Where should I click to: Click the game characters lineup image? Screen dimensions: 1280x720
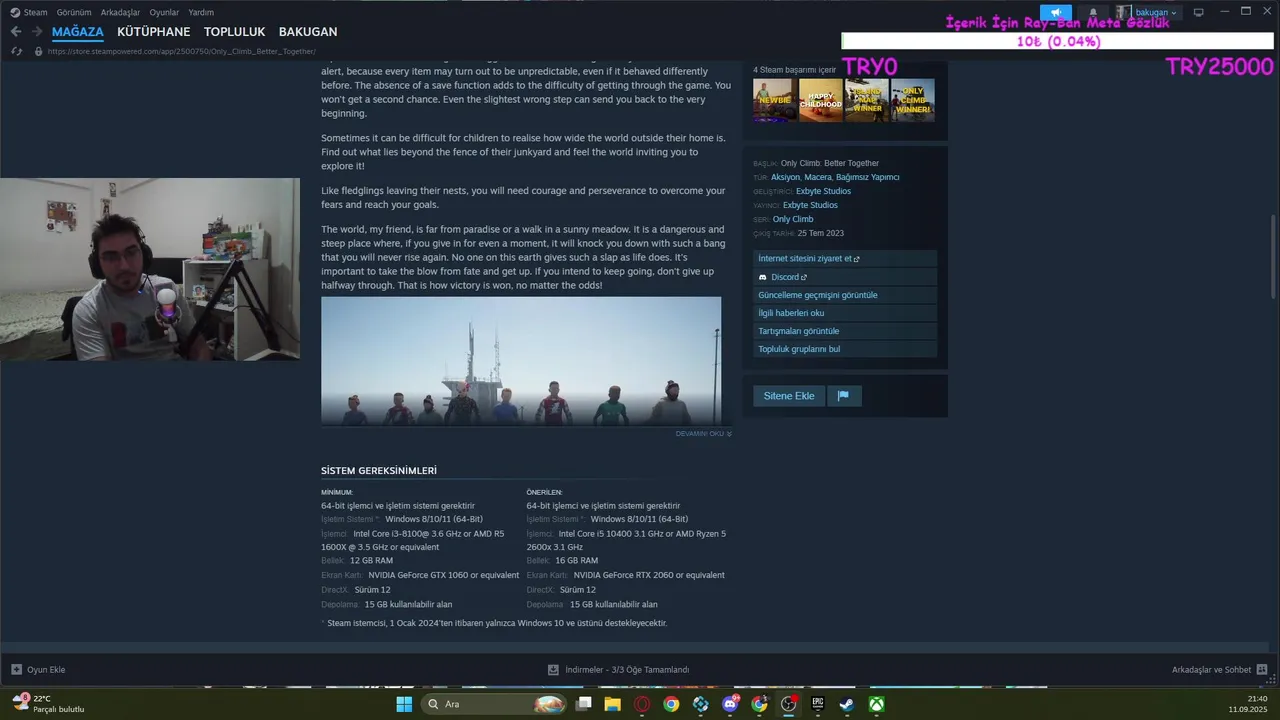[521, 361]
